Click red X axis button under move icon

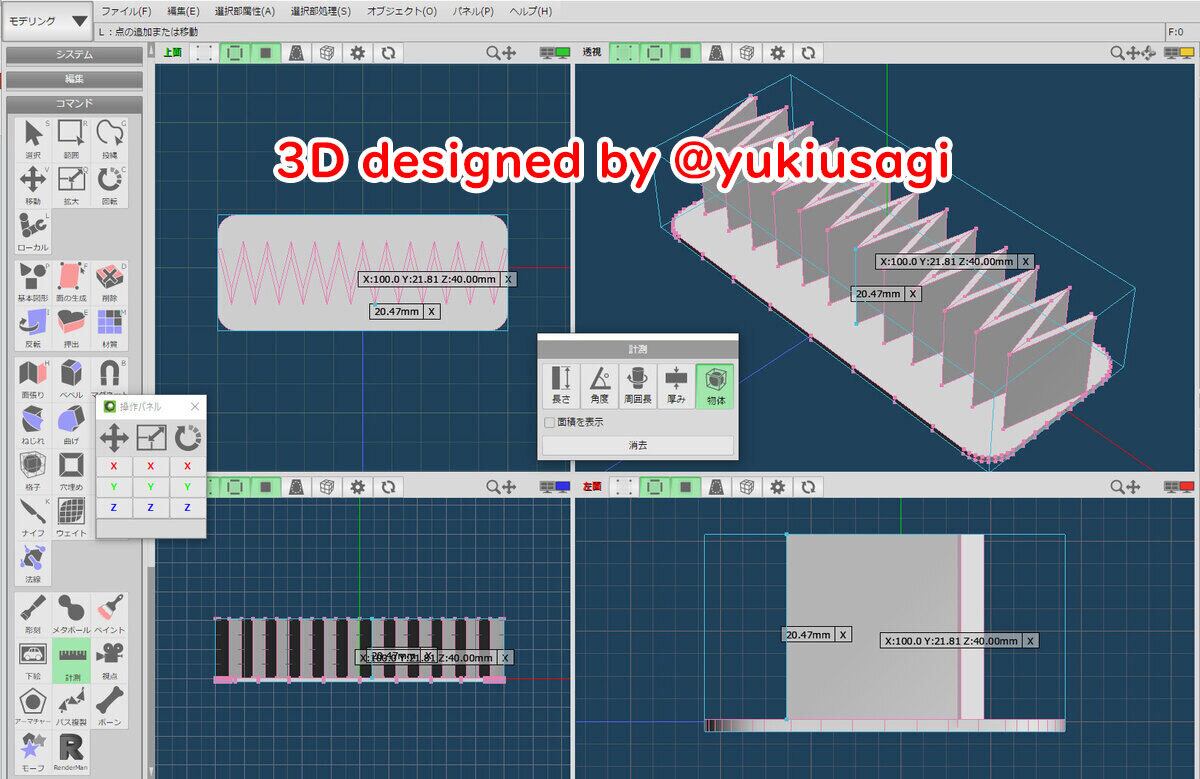point(114,466)
